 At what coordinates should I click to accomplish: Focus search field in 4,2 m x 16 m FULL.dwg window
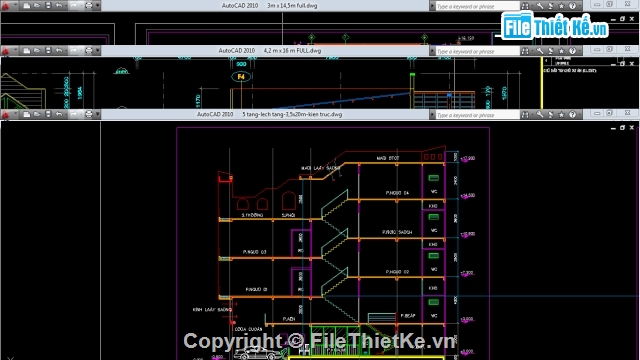coord(478,51)
